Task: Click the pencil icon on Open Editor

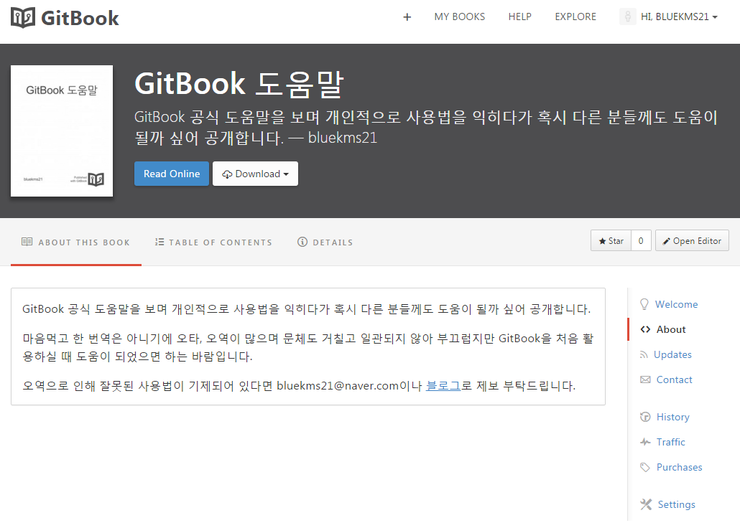Action: (x=666, y=241)
